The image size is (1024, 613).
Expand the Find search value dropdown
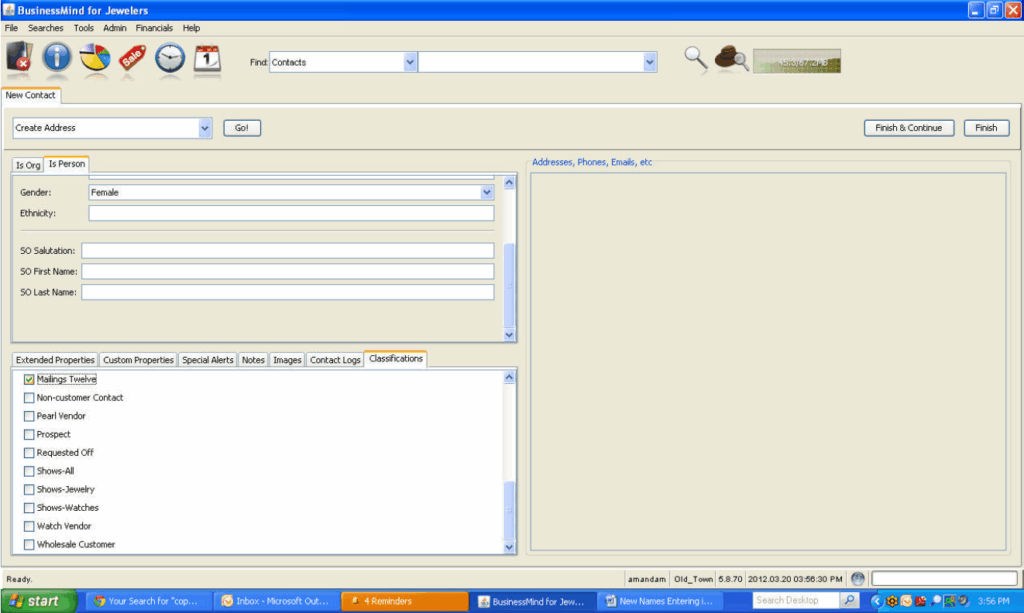click(649, 63)
